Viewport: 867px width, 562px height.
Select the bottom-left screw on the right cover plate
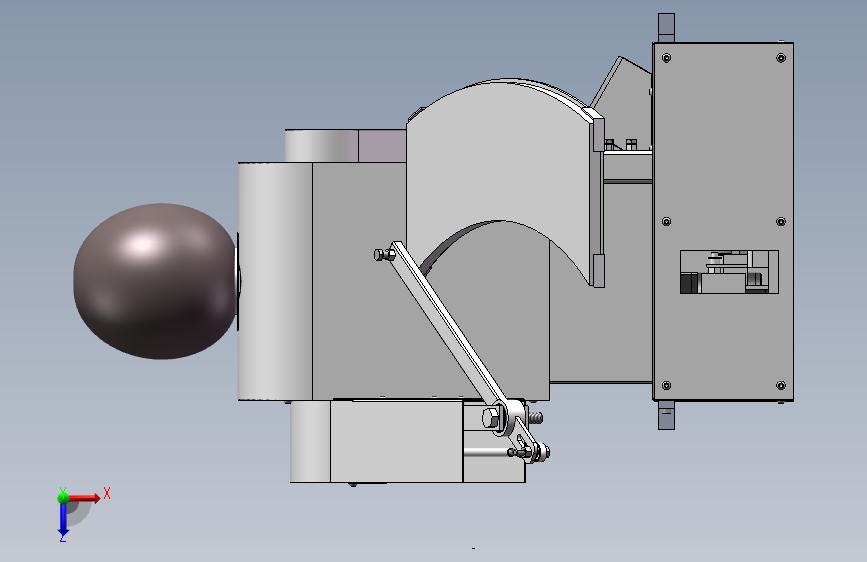click(x=666, y=386)
